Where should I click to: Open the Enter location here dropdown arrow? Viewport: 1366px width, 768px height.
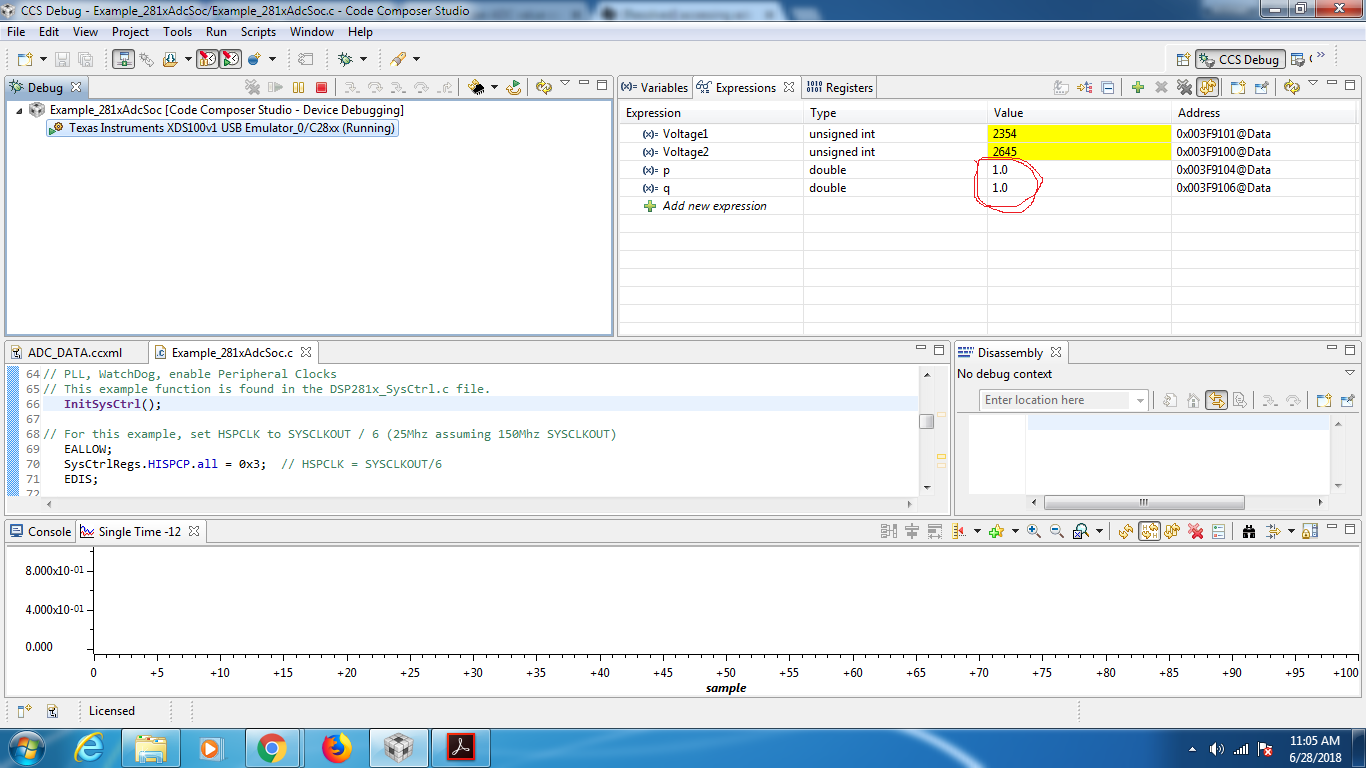(x=1140, y=400)
